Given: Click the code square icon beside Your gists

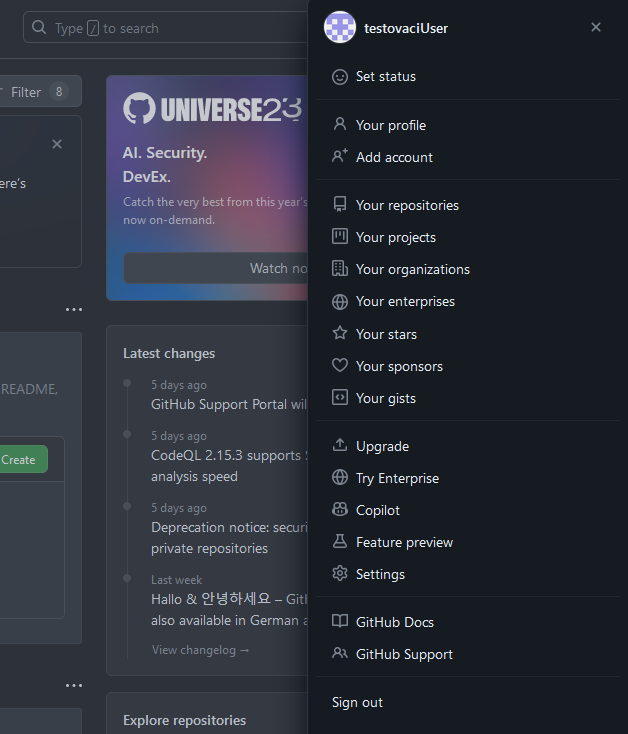Looking at the screenshot, I should tap(340, 397).
